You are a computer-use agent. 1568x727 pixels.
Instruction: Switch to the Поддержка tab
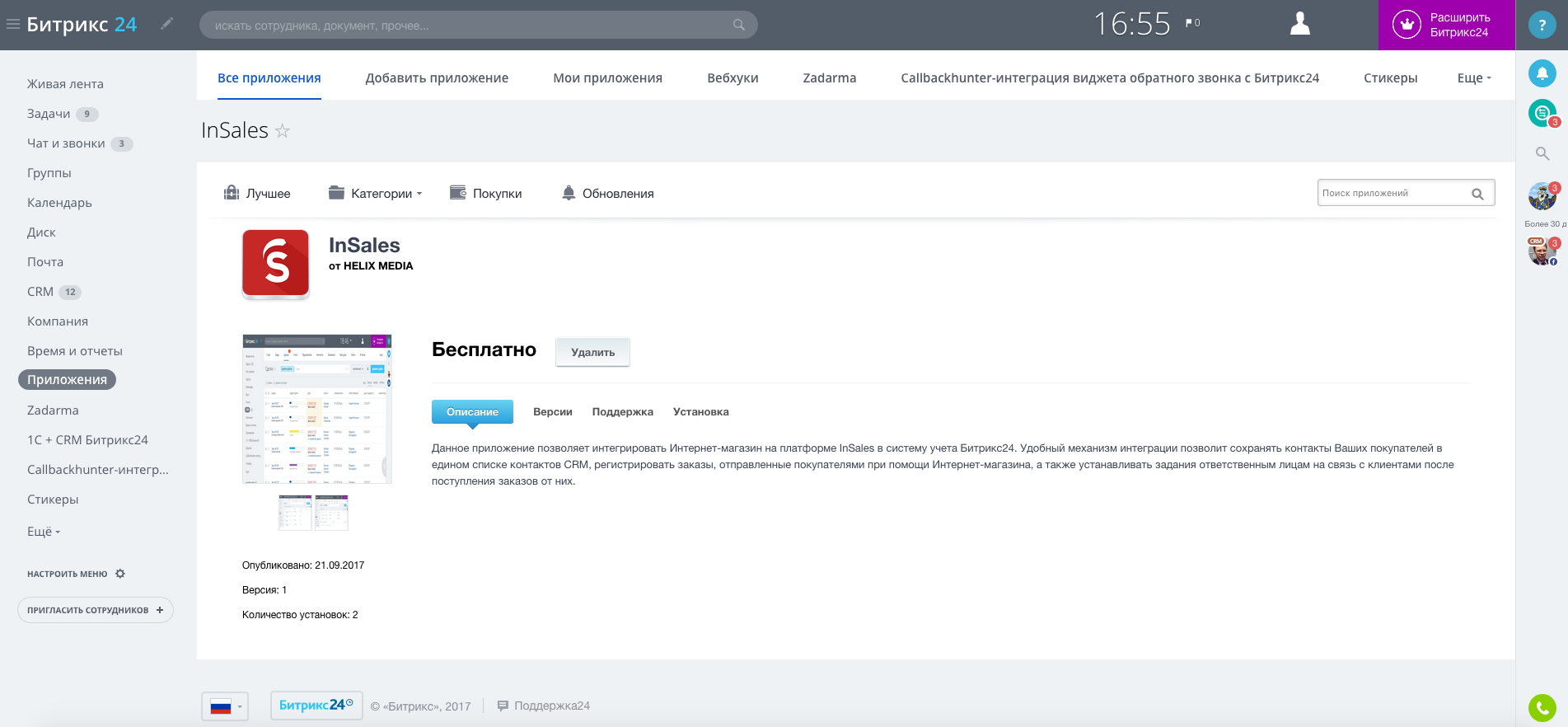tap(623, 411)
